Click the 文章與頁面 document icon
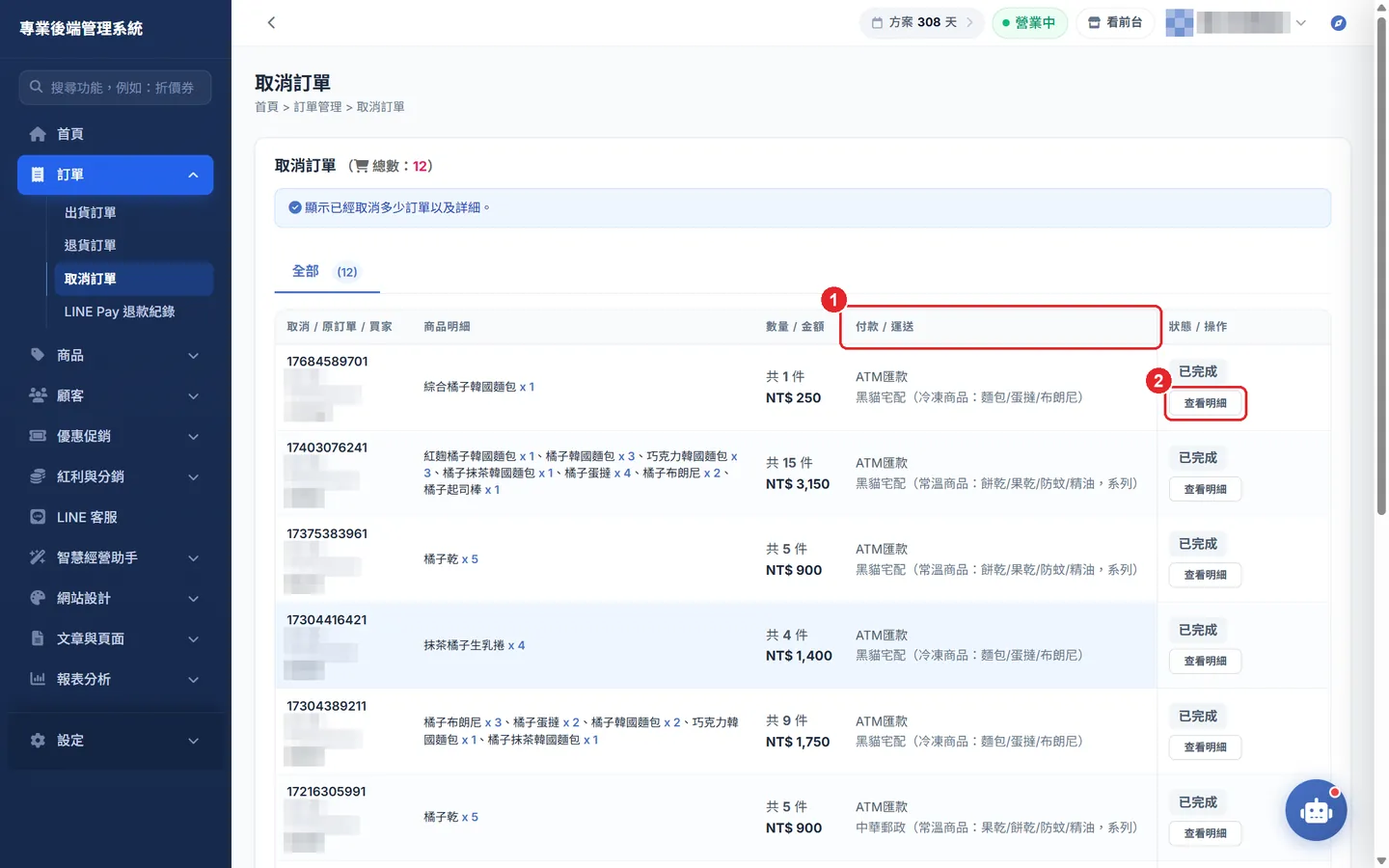1389x868 pixels. tap(38, 638)
